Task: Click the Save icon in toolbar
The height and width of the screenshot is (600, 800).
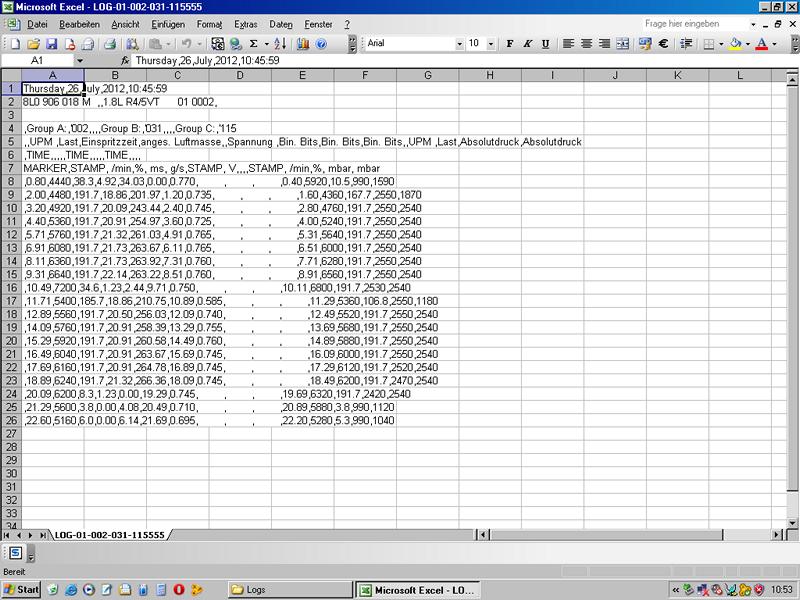Action: (x=51, y=44)
